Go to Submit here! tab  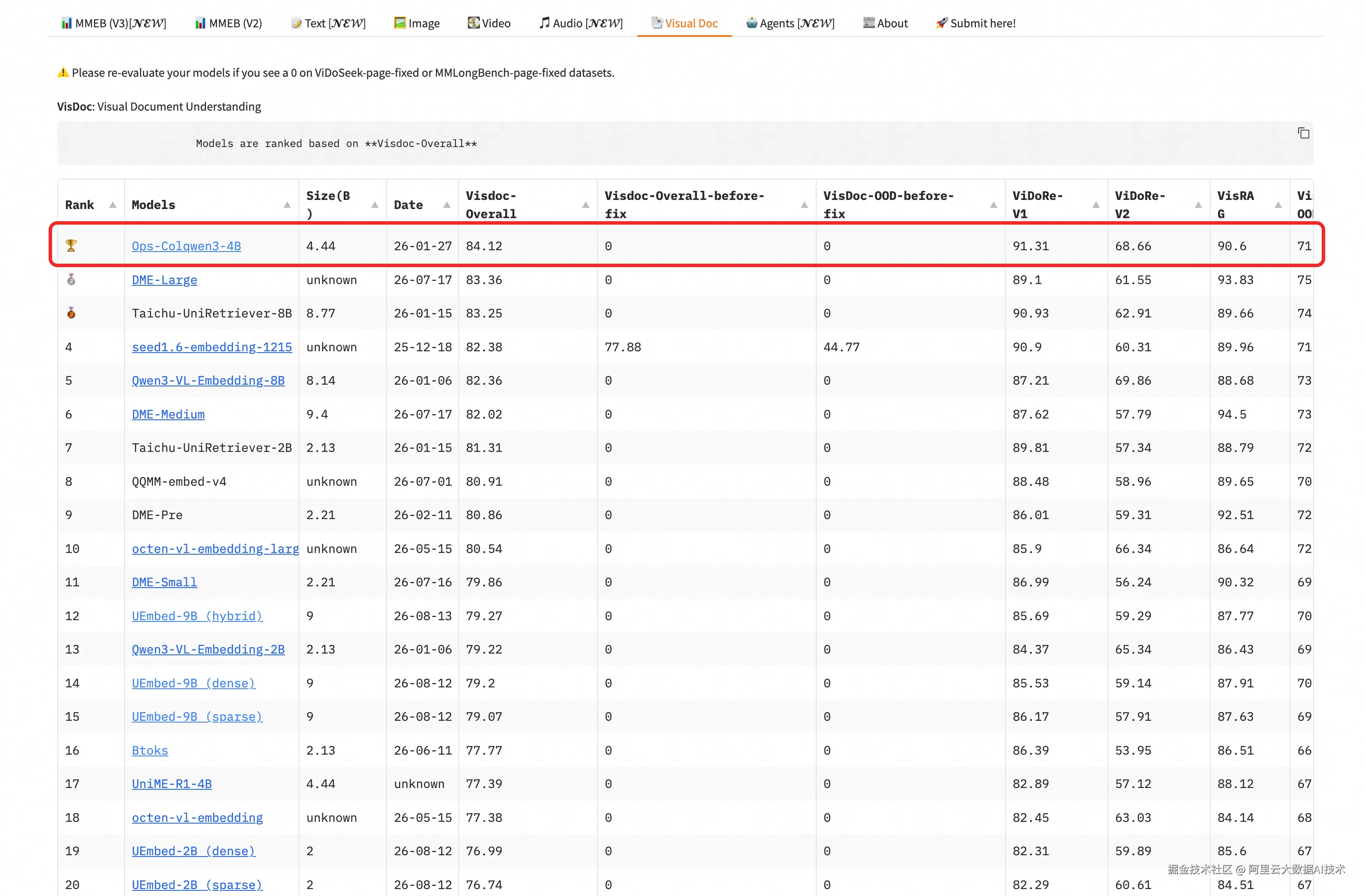coord(976,23)
